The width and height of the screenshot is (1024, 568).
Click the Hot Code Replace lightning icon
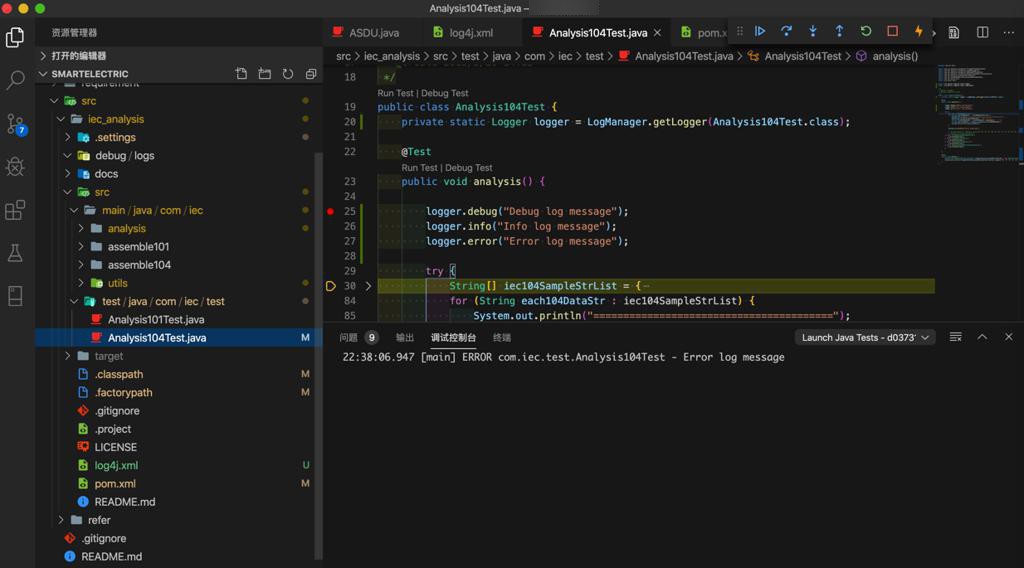click(918, 32)
